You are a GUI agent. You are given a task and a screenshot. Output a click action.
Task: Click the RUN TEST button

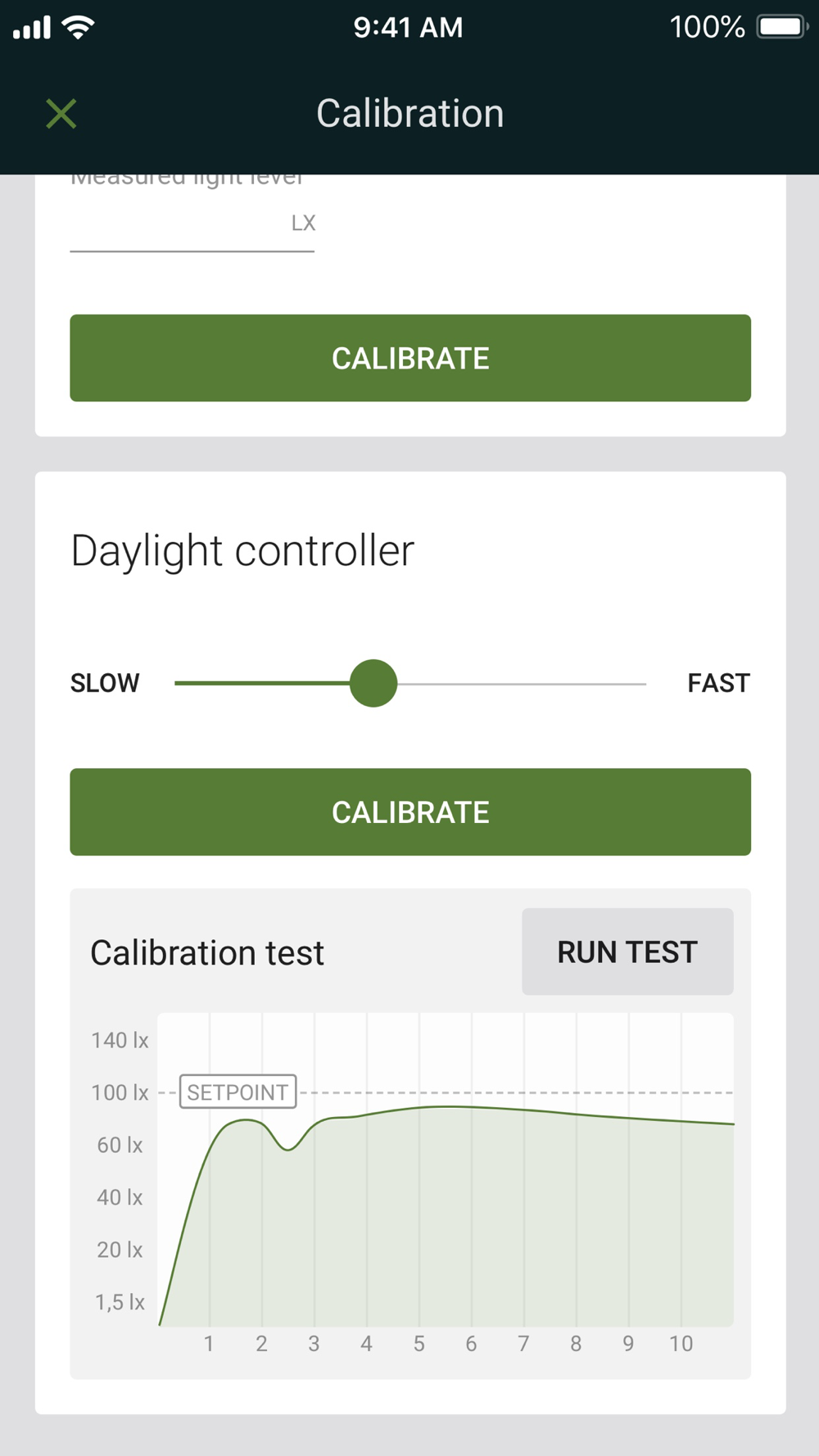pyautogui.click(x=627, y=952)
